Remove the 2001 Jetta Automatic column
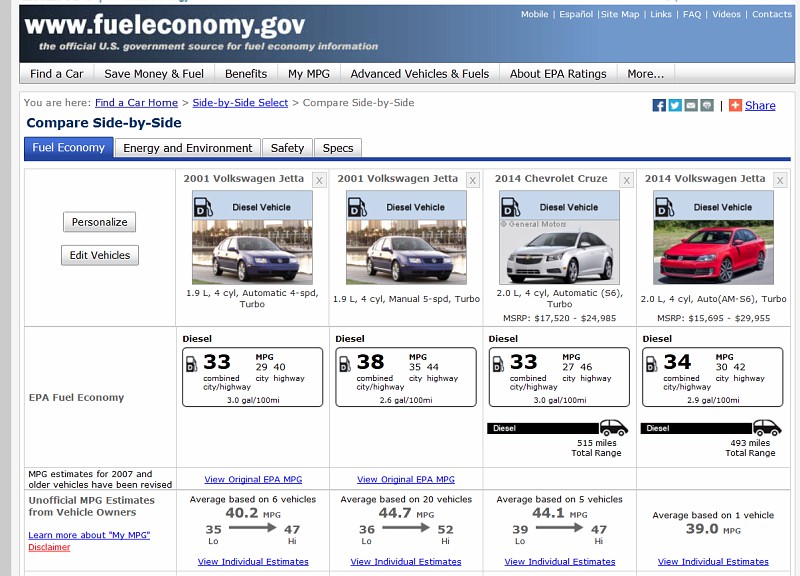 pyautogui.click(x=319, y=180)
